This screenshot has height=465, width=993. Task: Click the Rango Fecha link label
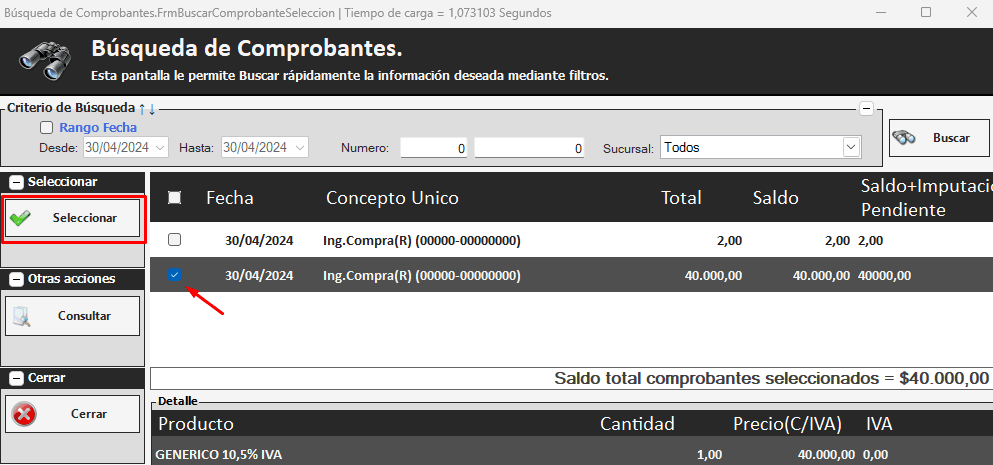pos(98,128)
